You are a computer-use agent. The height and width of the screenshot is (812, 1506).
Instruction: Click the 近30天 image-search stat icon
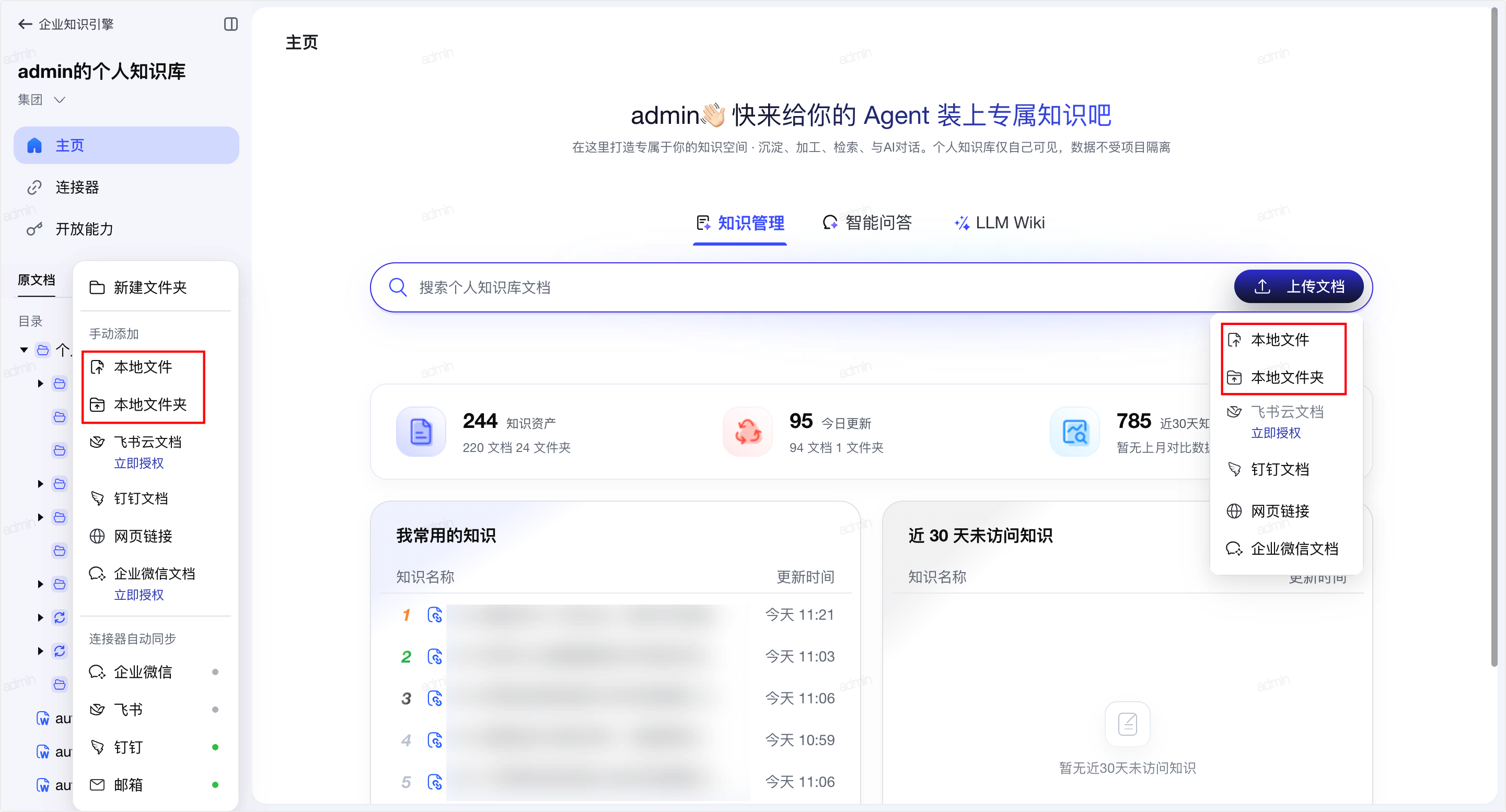1074,432
